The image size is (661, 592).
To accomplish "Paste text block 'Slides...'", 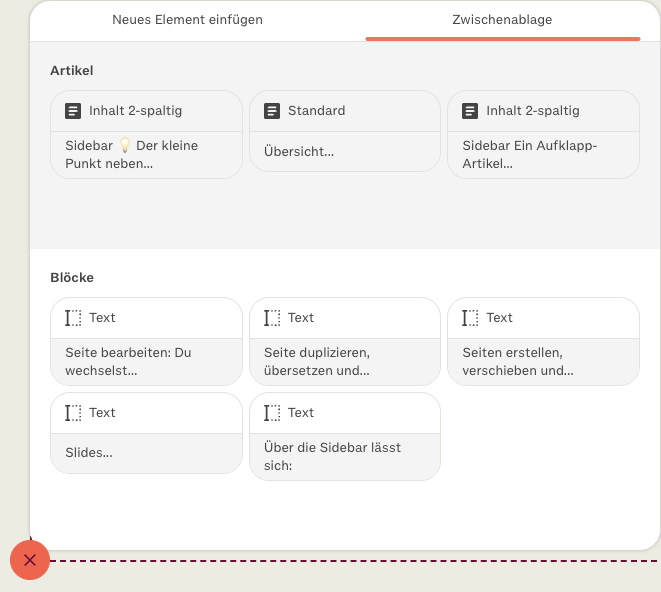I will (146, 433).
